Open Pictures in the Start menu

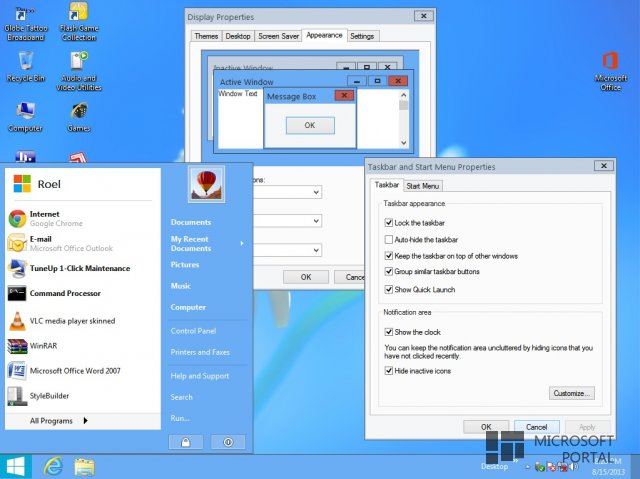[184, 265]
